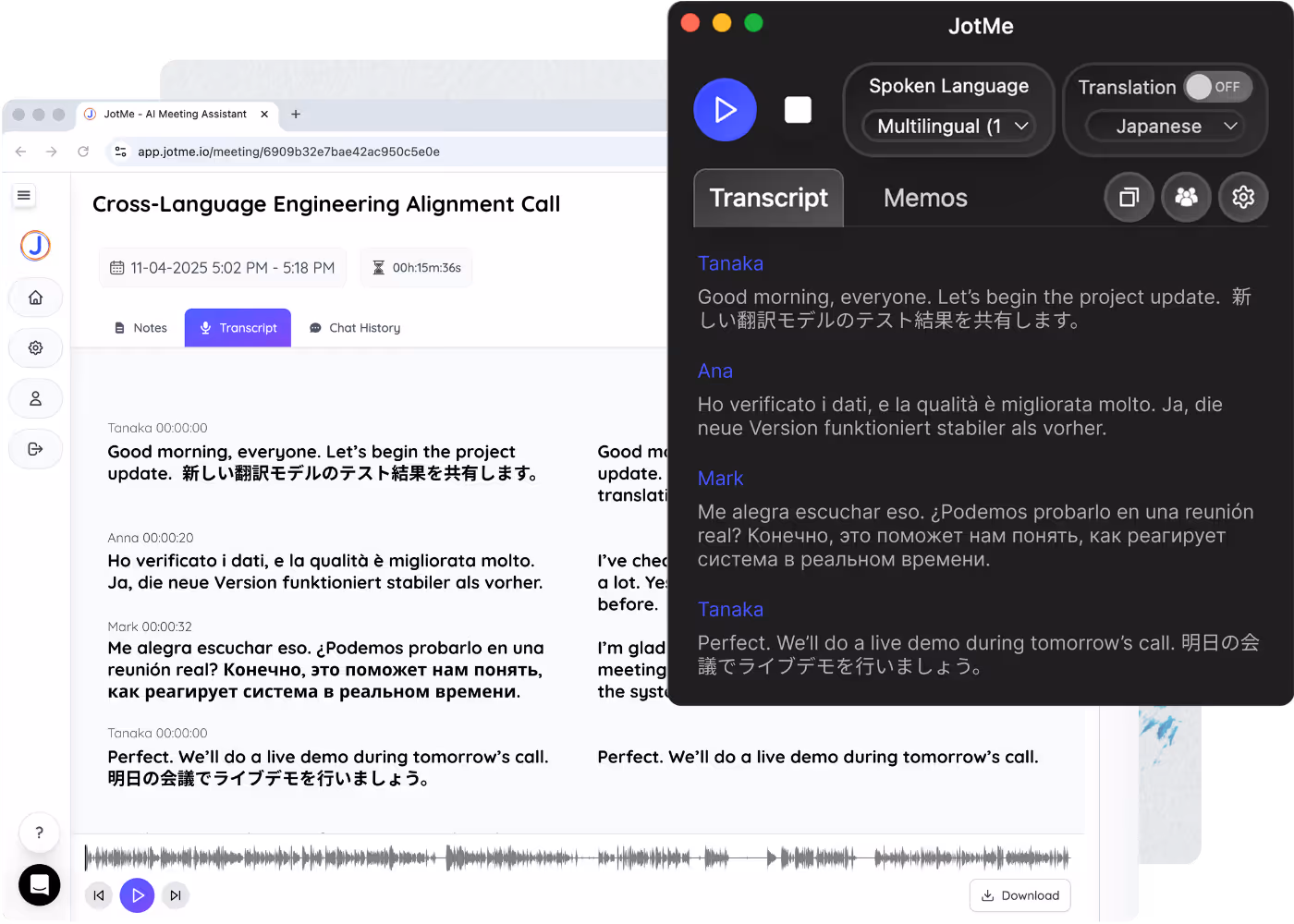Copy the transcript using the copy icon
Viewport: 1294px width, 924px height.
[x=1129, y=197]
